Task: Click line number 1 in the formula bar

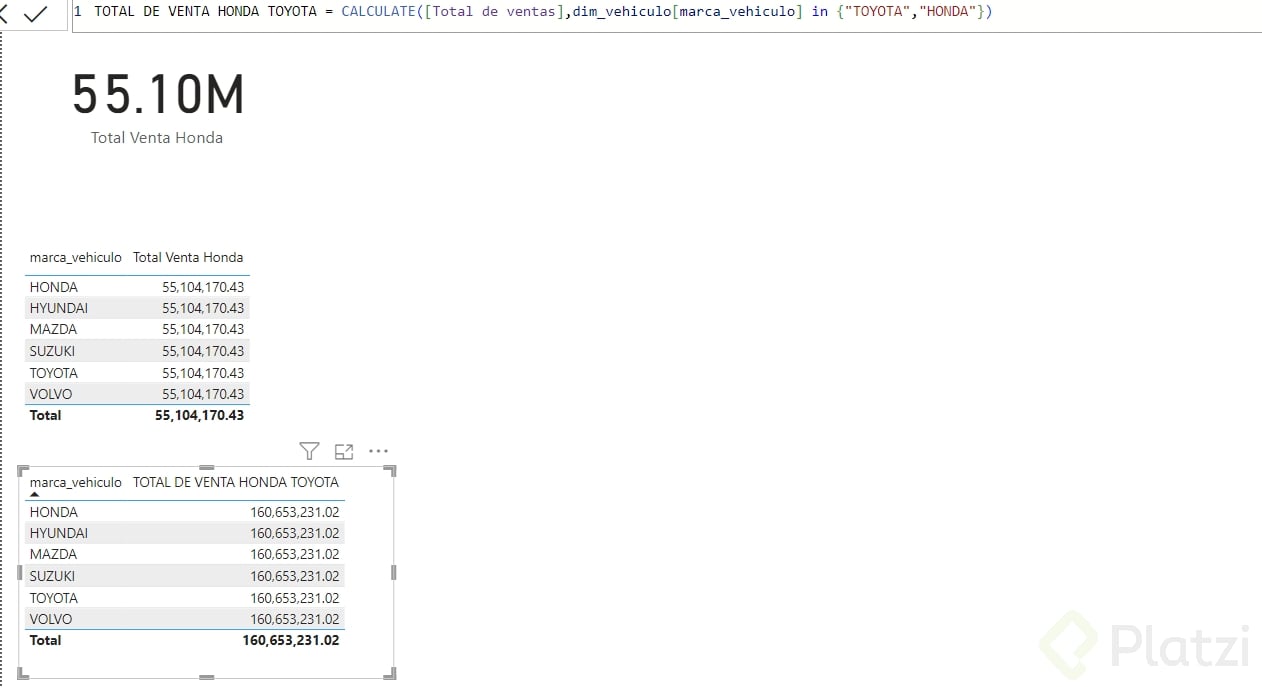Action: tap(77, 11)
